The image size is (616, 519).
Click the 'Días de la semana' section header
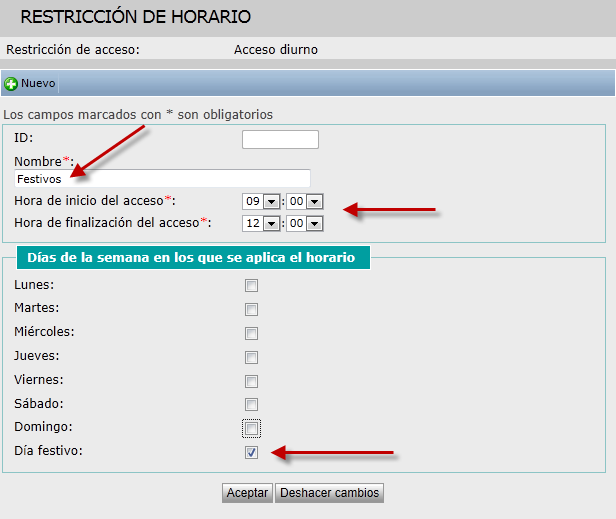pos(193,257)
